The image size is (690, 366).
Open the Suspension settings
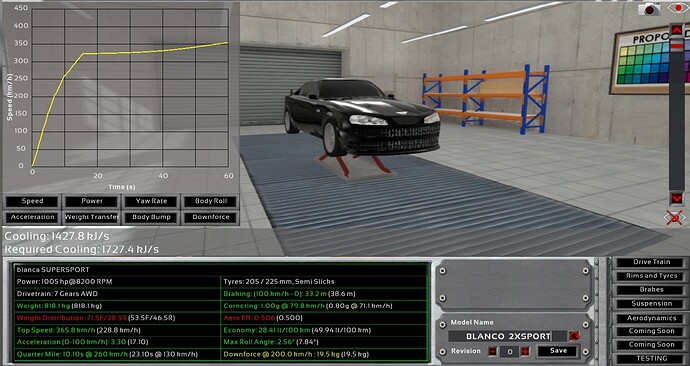click(x=651, y=304)
